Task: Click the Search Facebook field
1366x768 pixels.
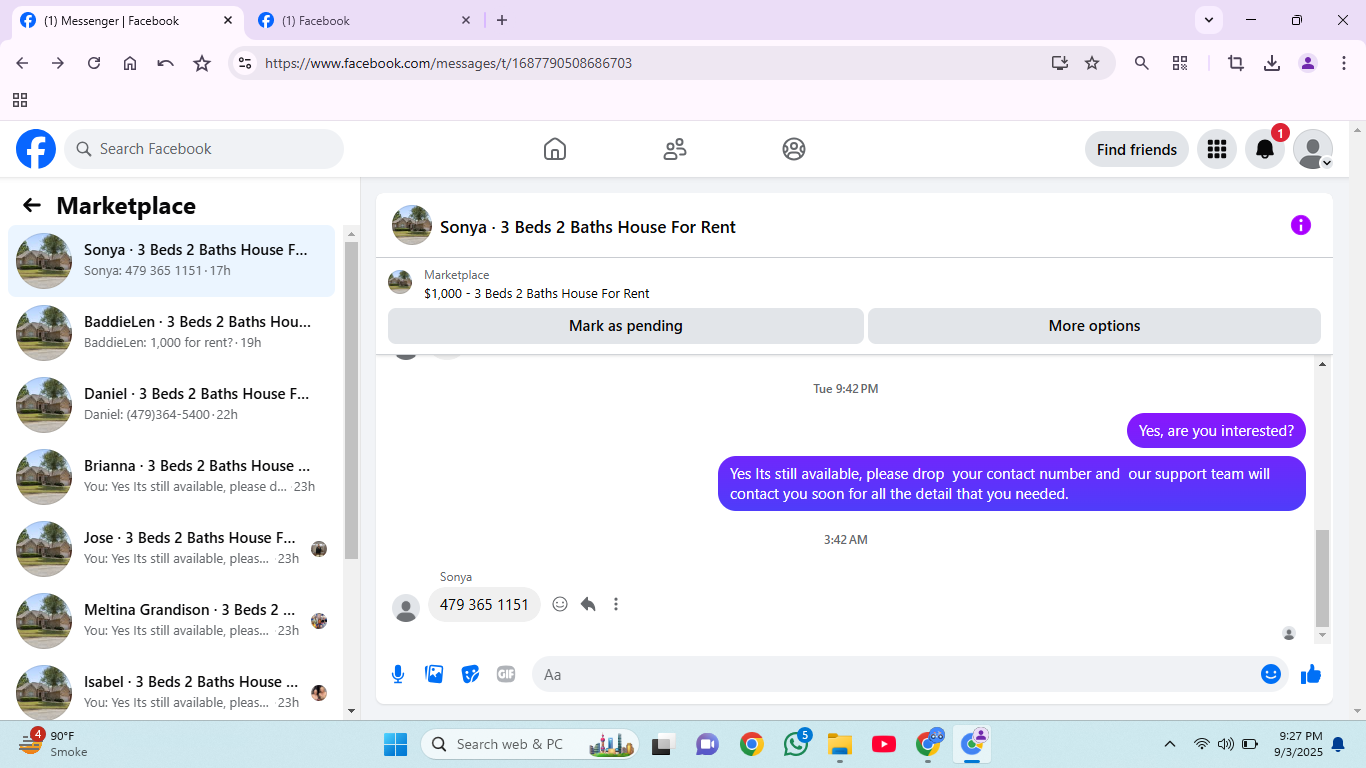Action: click(204, 149)
